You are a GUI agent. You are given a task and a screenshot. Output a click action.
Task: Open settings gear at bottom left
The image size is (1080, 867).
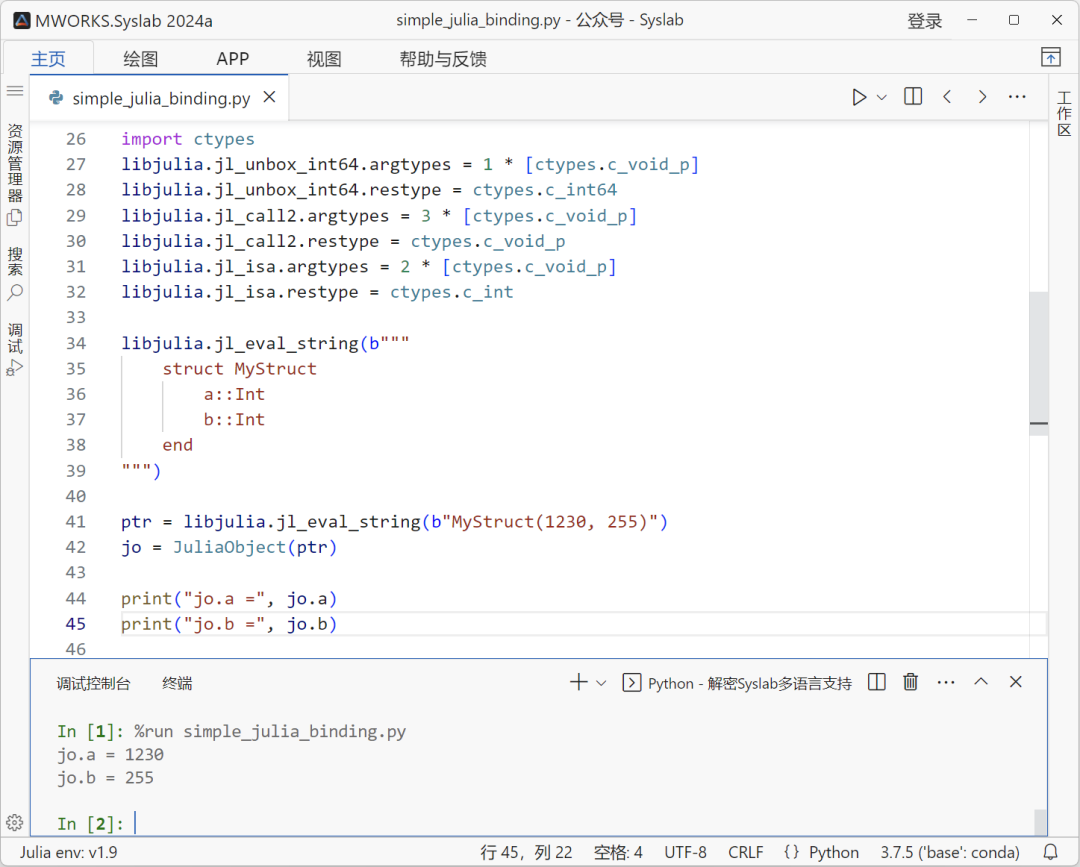[14, 822]
